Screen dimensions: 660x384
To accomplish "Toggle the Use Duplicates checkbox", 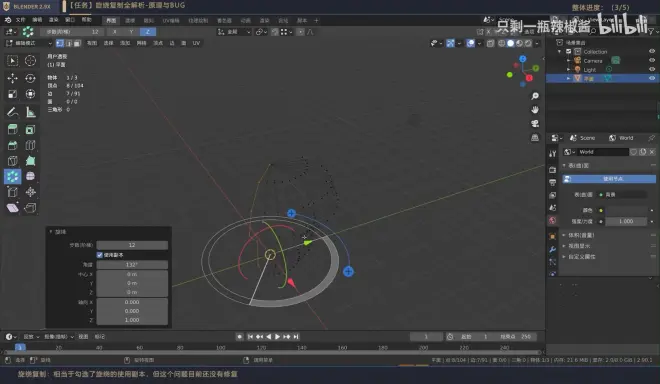I will tap(100, 255).
